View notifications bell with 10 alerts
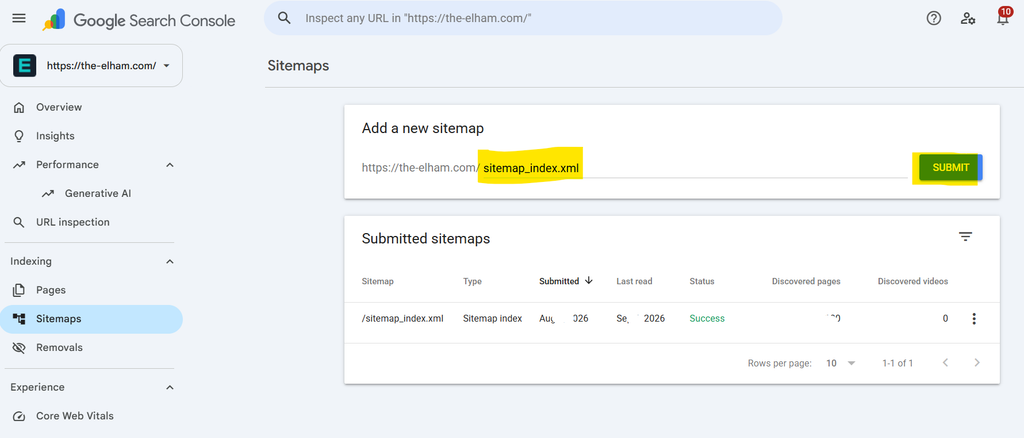This screenshot has height=438, width=1024. 1003,17
